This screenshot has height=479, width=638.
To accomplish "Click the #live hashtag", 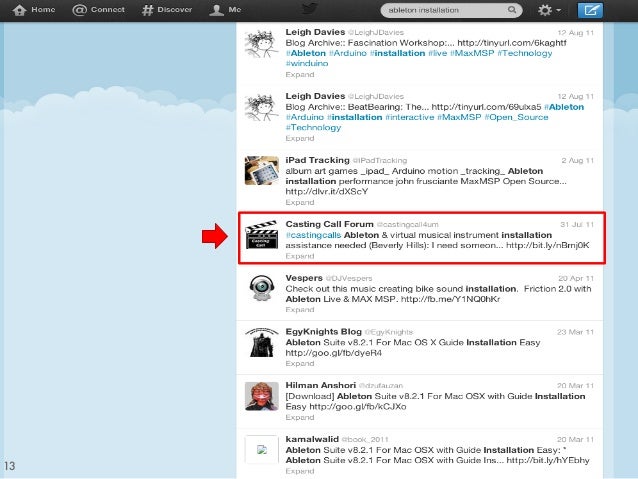I will (437, 53).
